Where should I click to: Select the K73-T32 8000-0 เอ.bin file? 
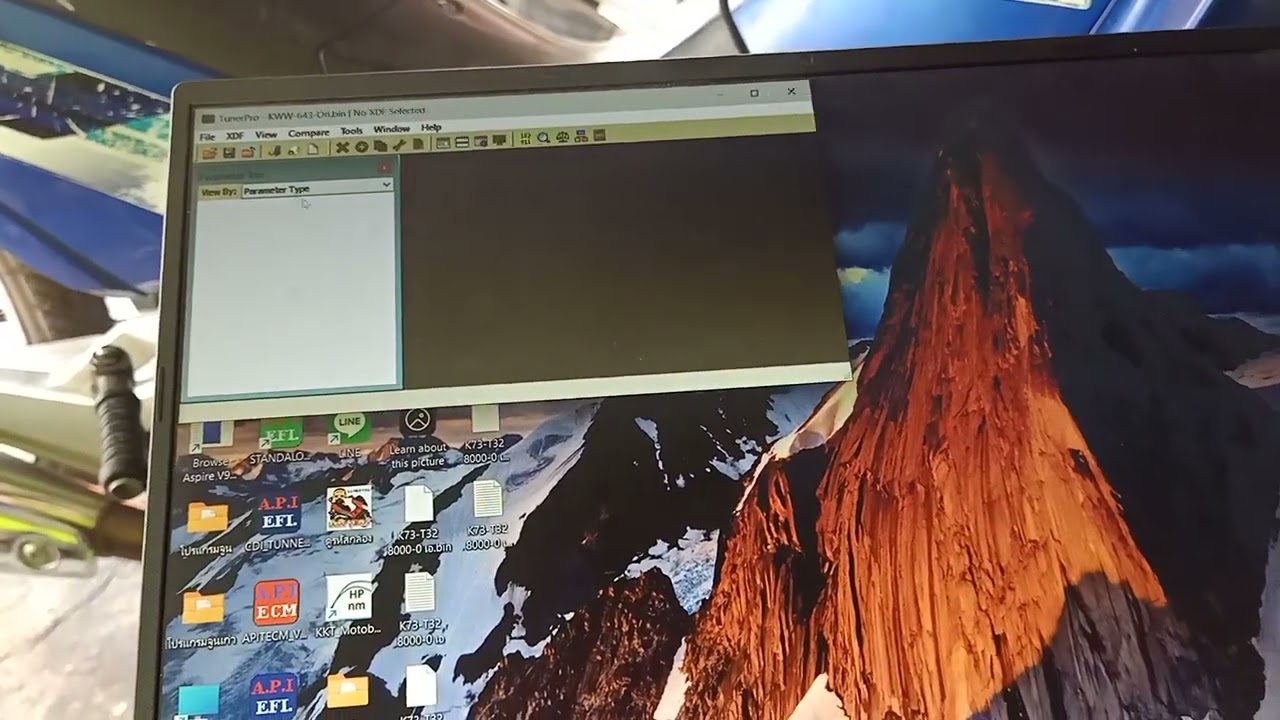[419, 520]
